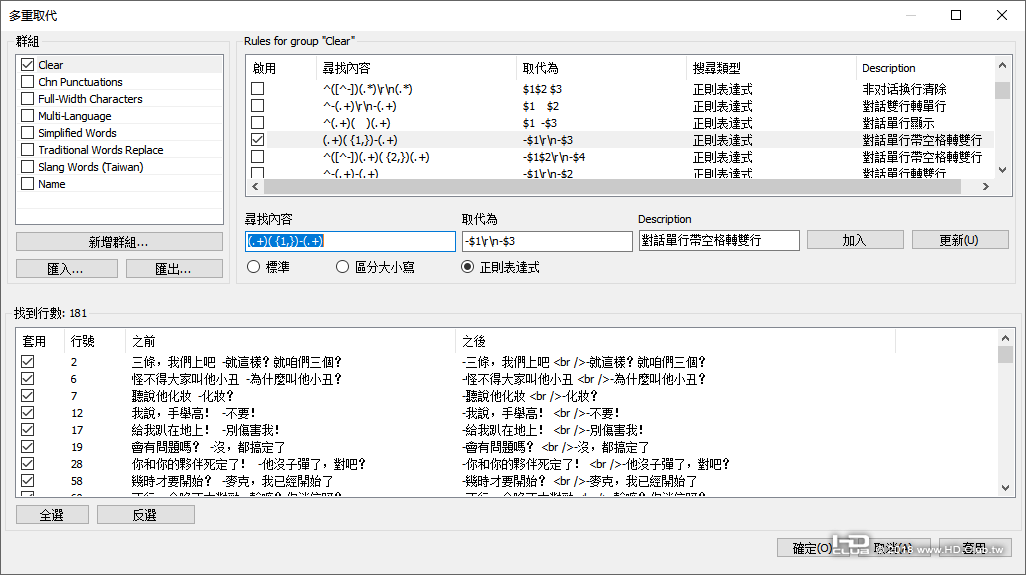Maximize the 多重取代 window

click(x=956, y=15)
